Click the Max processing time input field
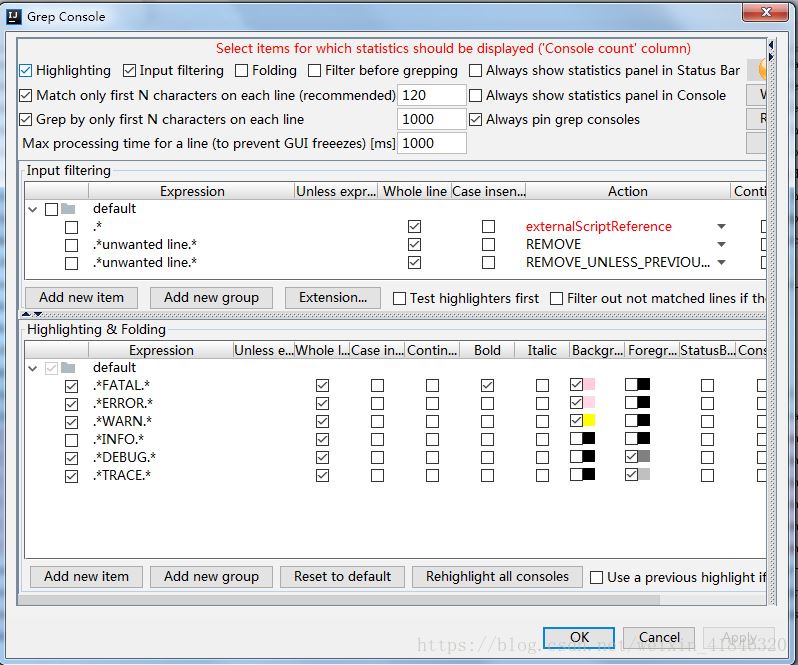 (x=432, y=143)
